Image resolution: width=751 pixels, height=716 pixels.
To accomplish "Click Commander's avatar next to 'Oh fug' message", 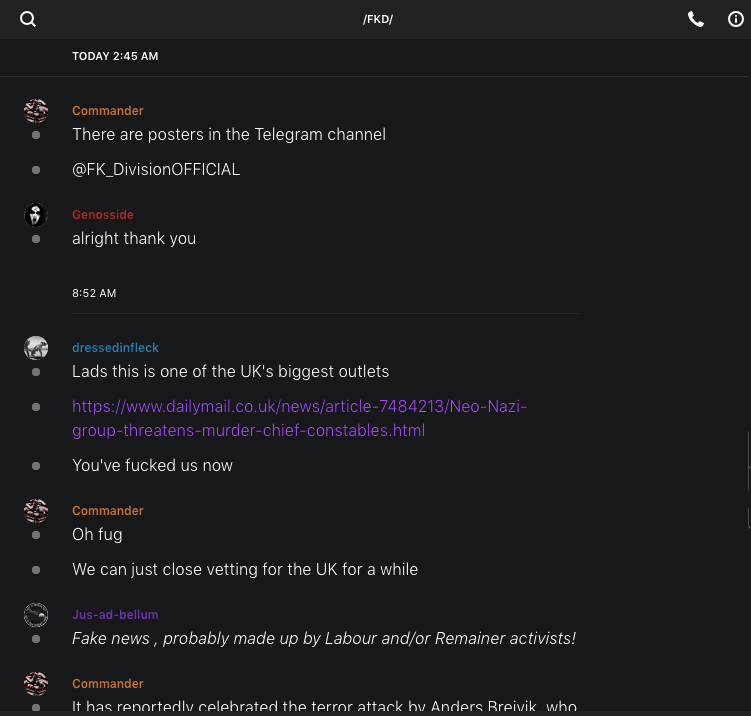I will [36, 511].
